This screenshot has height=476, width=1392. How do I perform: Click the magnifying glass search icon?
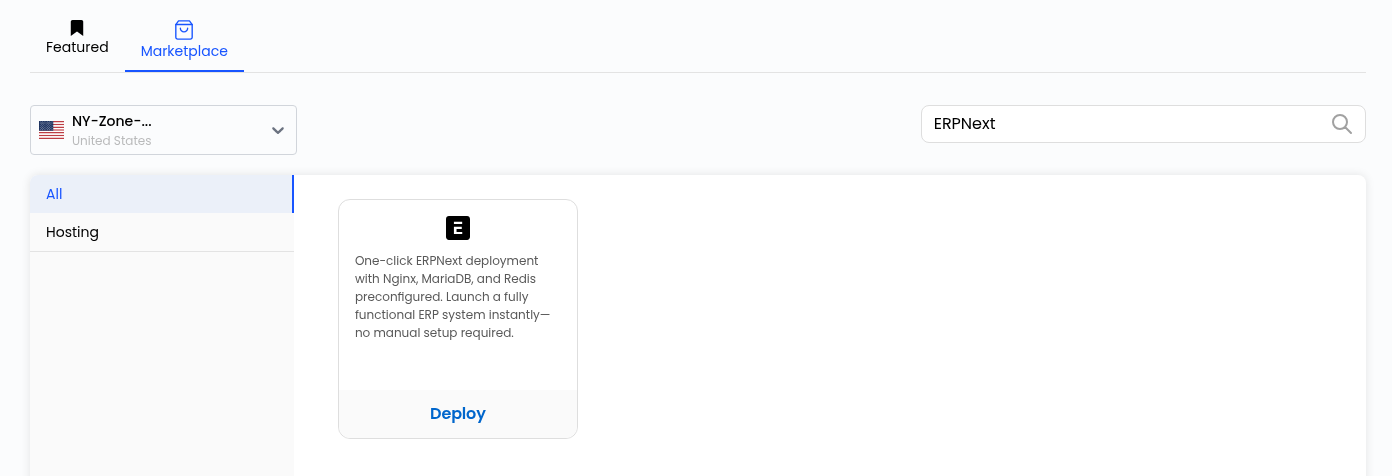pyautogui.click(x=1342, y=124)
